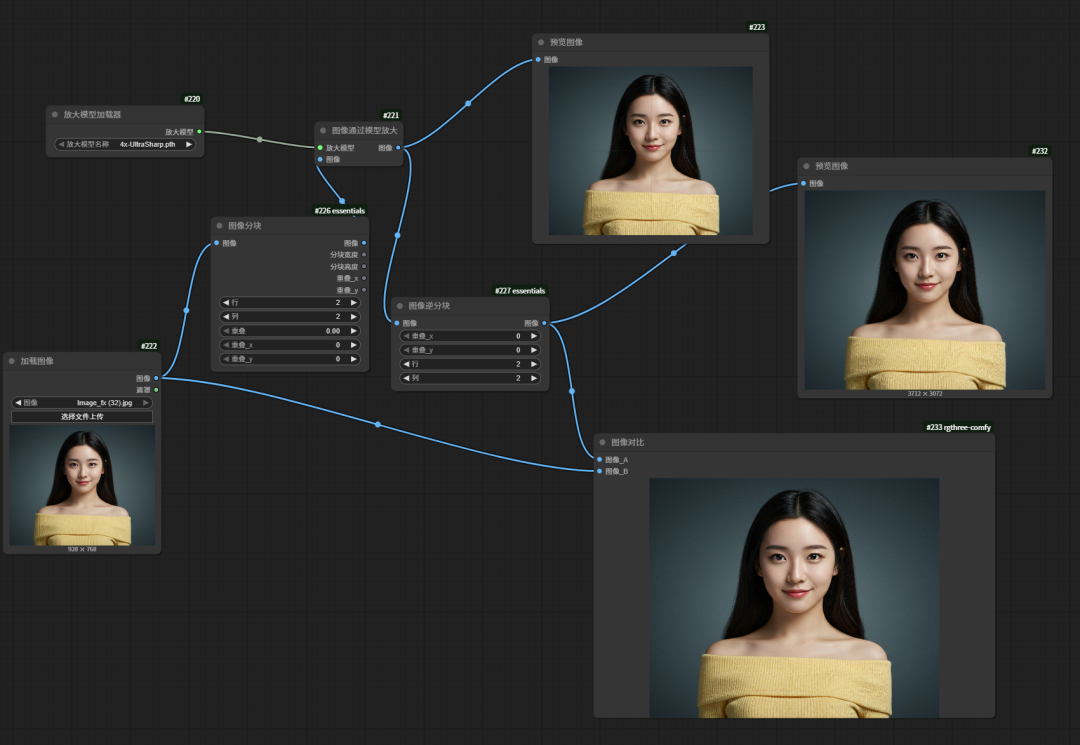Select next model with 放大模型名称 right arrow

tap(189, 144)
